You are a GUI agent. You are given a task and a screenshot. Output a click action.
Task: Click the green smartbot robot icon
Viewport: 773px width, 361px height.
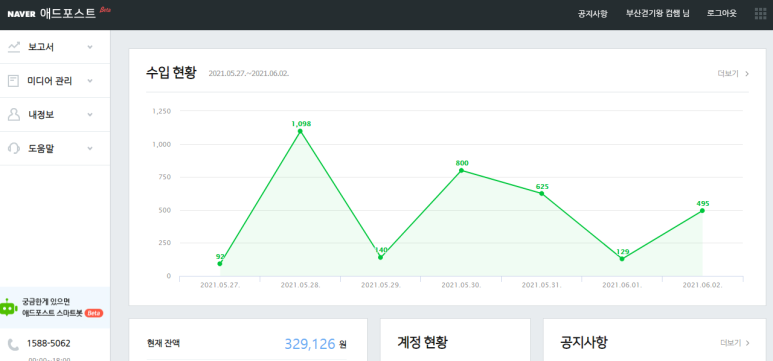pyautogui.click(x=8, y=307)
